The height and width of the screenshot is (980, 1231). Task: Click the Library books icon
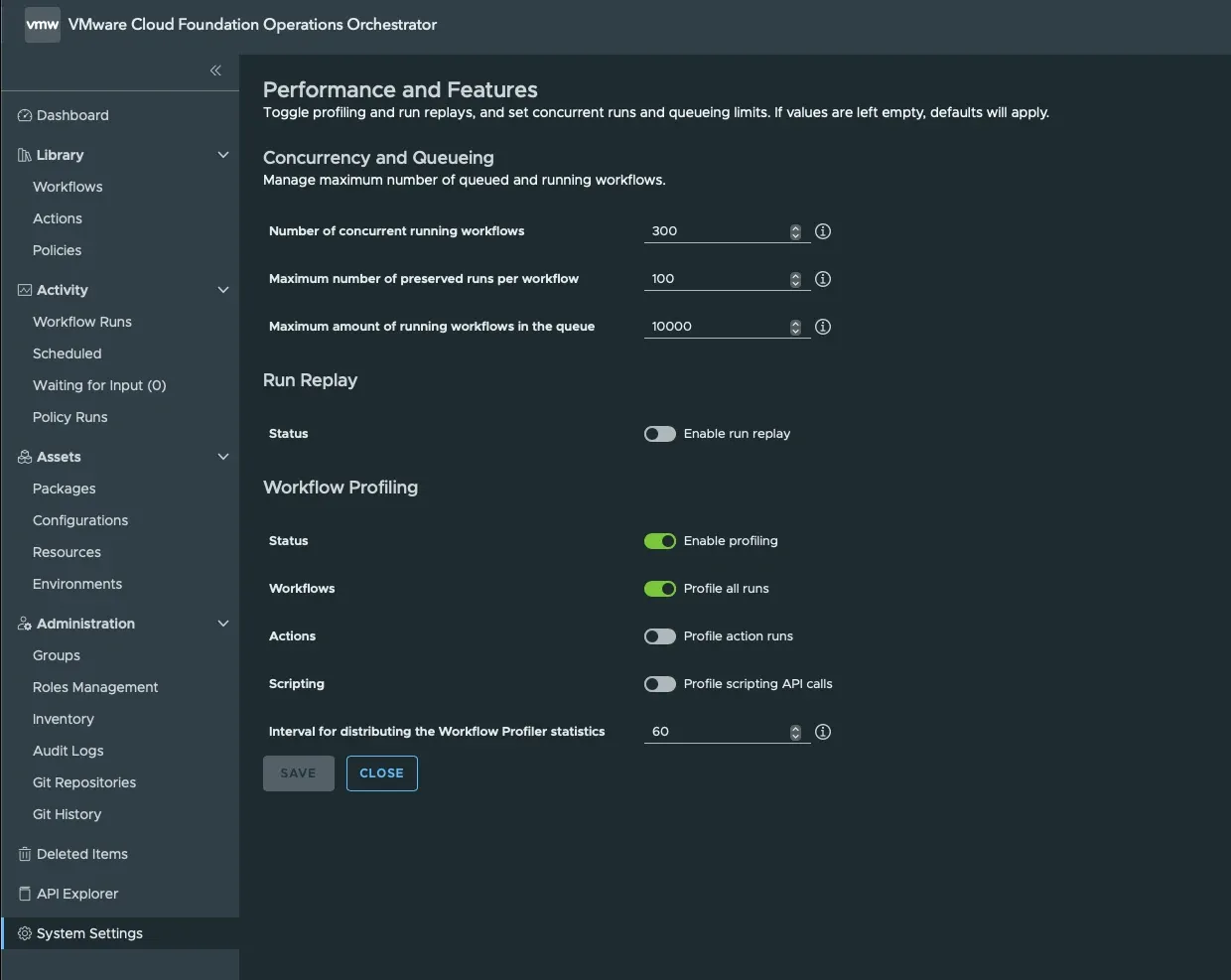click(x=25, y=155)
